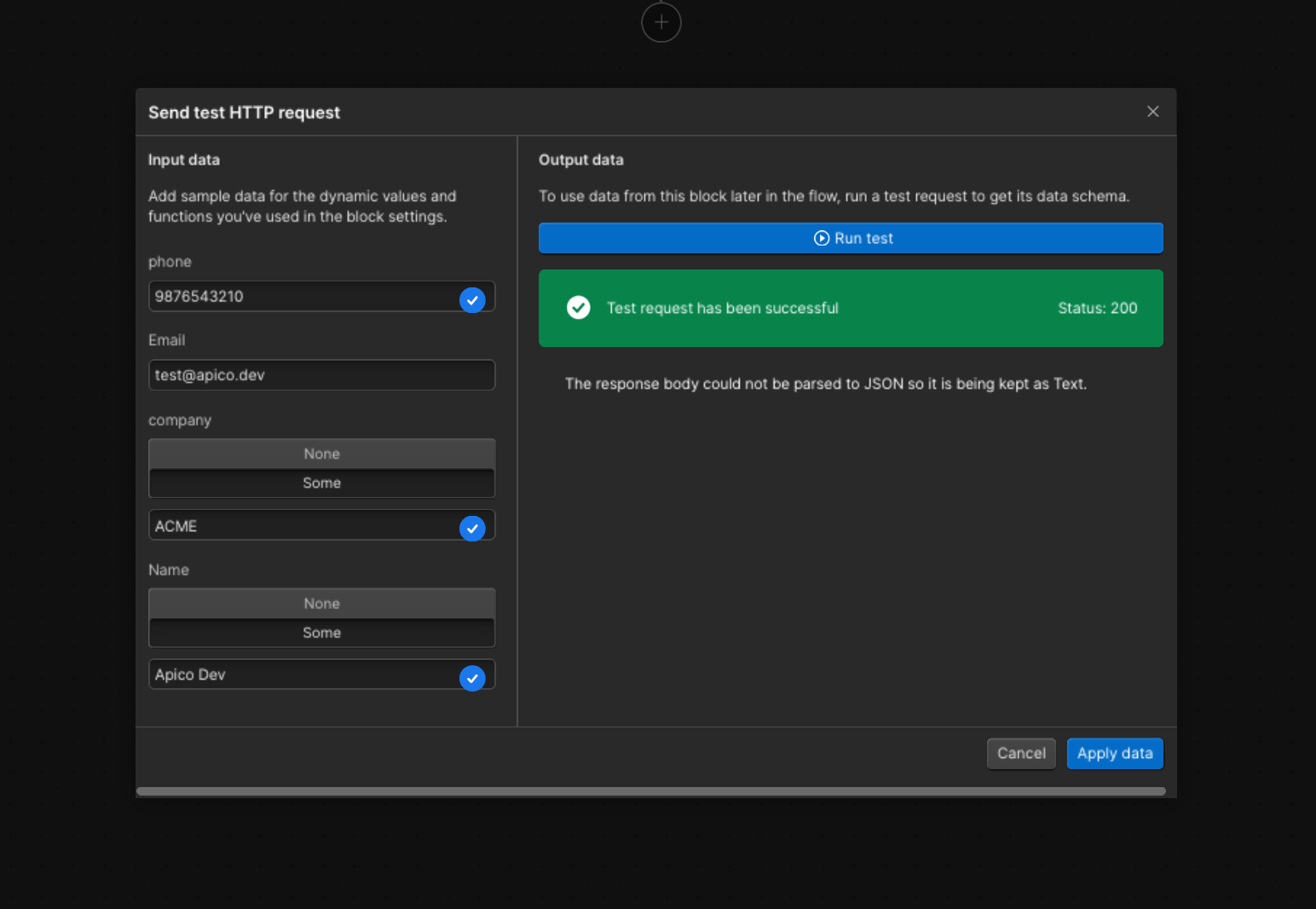Viewport: 1316px width, 909px height.
Task: Click the checkmark icon in Apico Dev field
Action: [x=472, y=678]
